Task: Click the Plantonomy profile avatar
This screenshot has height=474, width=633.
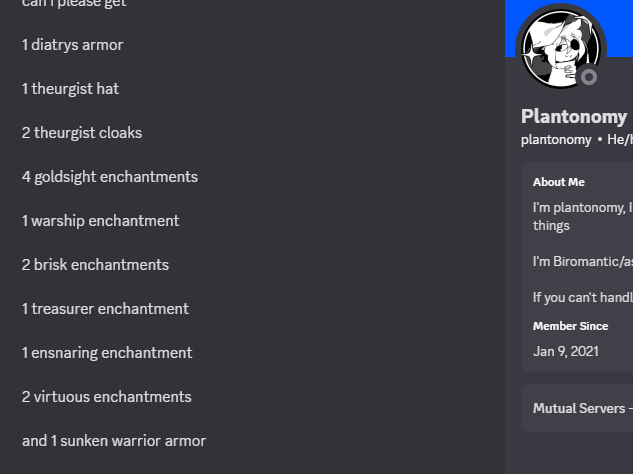Action: point(560,48)
